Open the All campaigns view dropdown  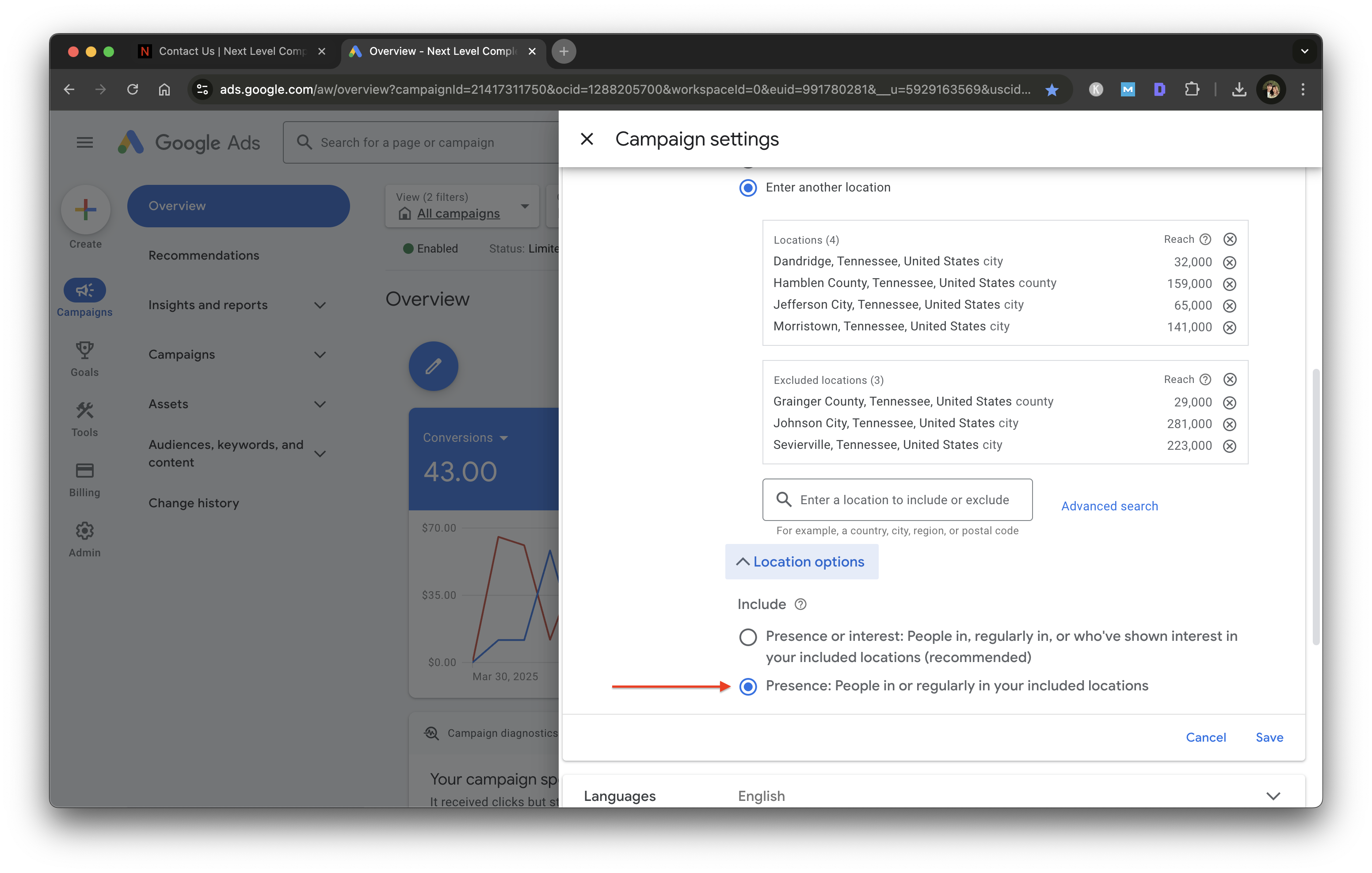point(462,206)
